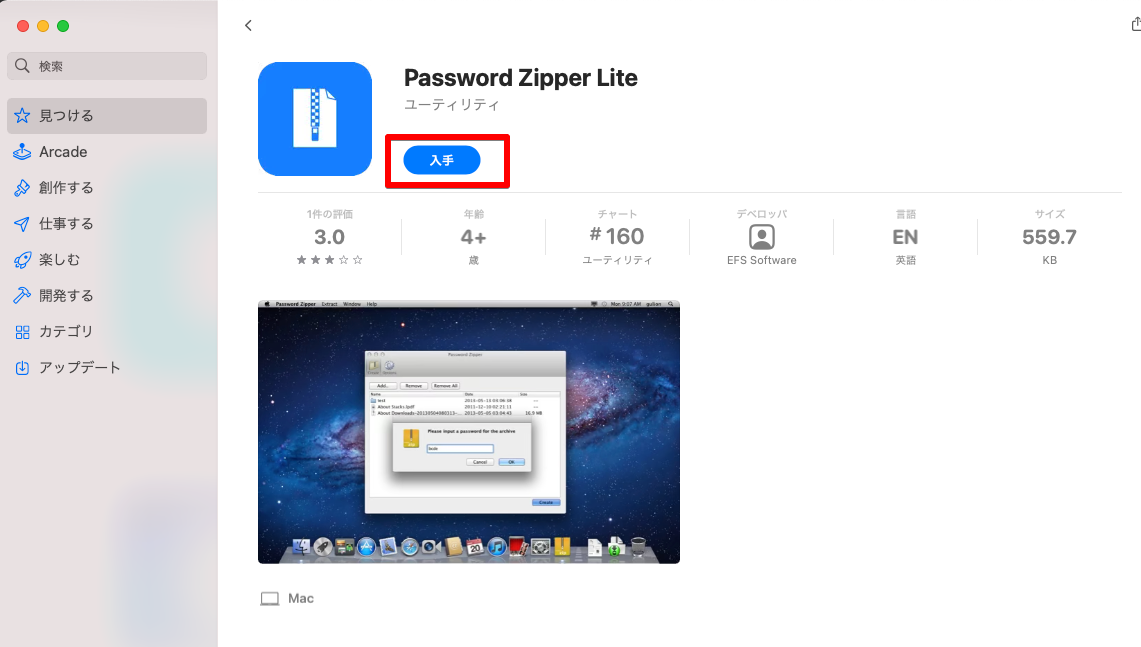Click the 入手 get button
This screenshot has width=1141, height=647.
442,160
